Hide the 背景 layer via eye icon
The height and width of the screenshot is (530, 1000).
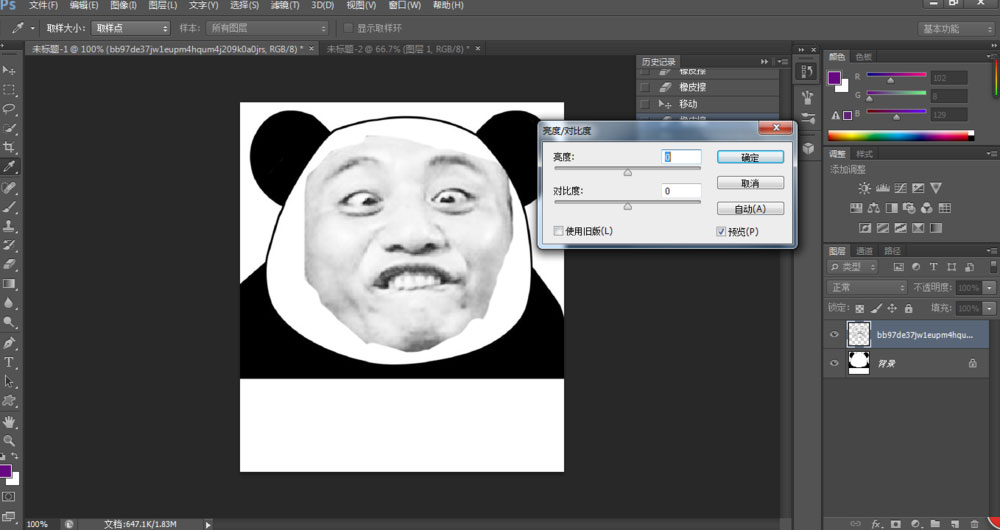click(835, 364)
